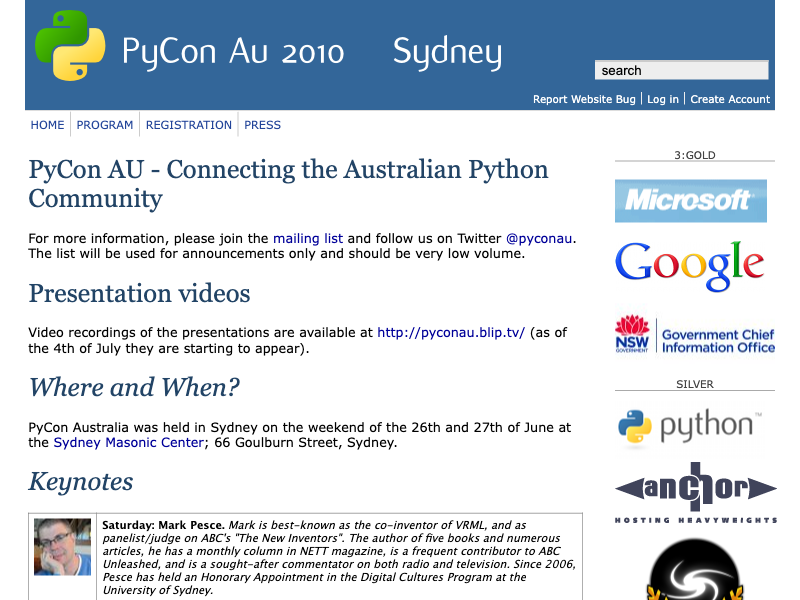
Task: Click the PyCon Au 2010 header title
Action: click(233, 52)
